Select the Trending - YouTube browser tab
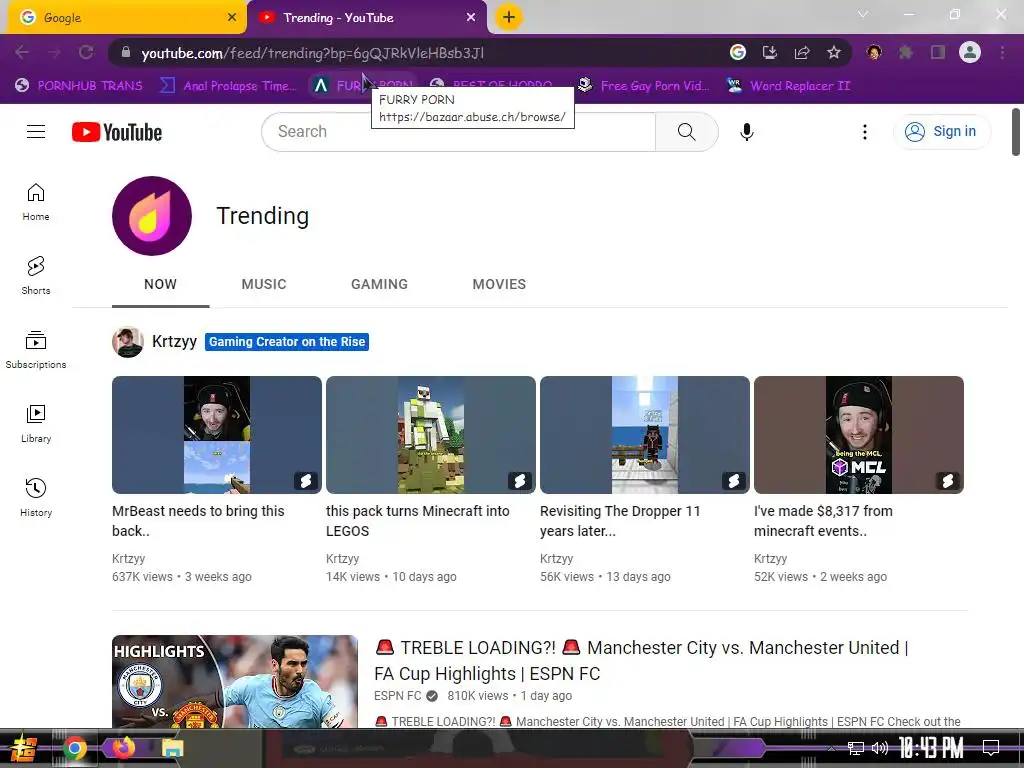This screenshot has width=1024, height=768. tap(368, 18)
